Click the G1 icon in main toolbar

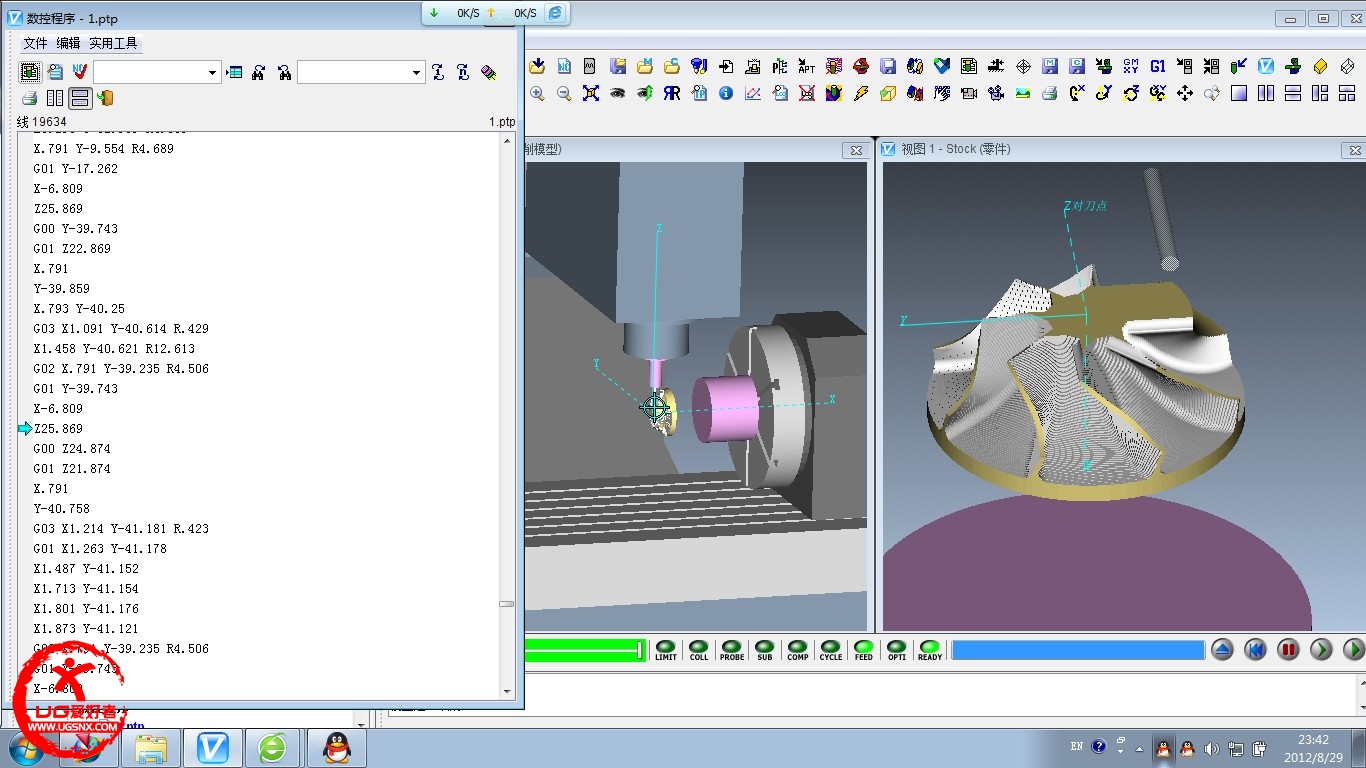pyautogui.click(x=1158, y=66)
